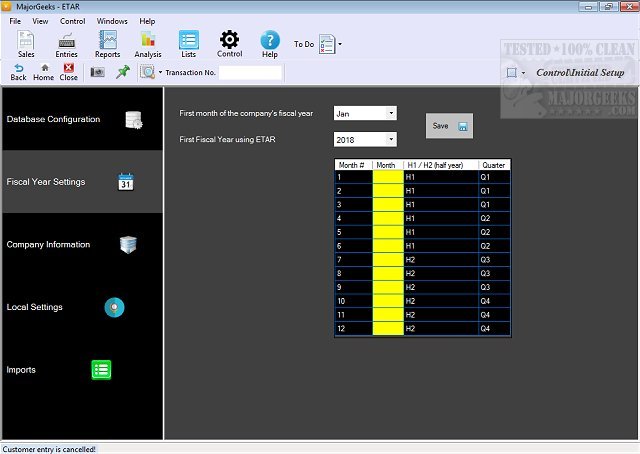This screenshot has width=640, height=454.
Task: Expand the arrow beside Control\Initial Setup
Action: (x=524, y=73)
